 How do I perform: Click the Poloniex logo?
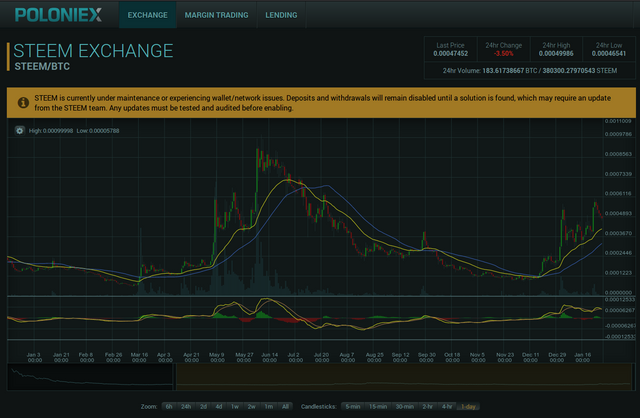(58, 15)
